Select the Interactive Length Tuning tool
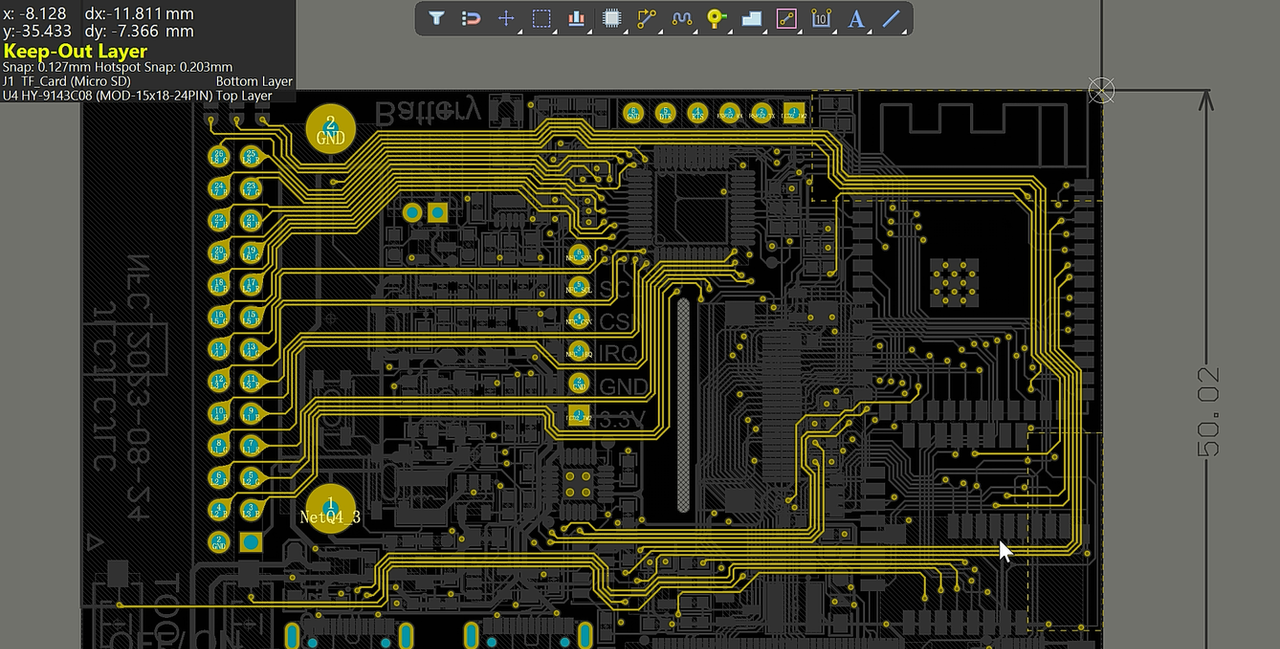Image resolution: width=1280 pixels, height=649 pixels. [x=682, y=18]
